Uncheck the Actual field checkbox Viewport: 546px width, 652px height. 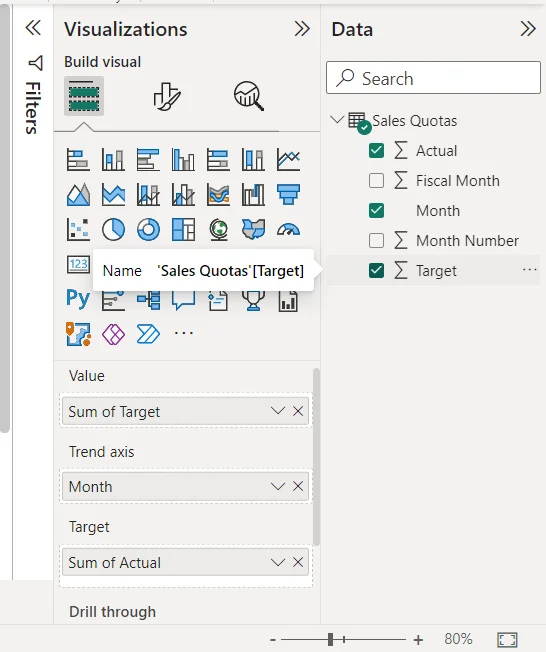(376, 151)
